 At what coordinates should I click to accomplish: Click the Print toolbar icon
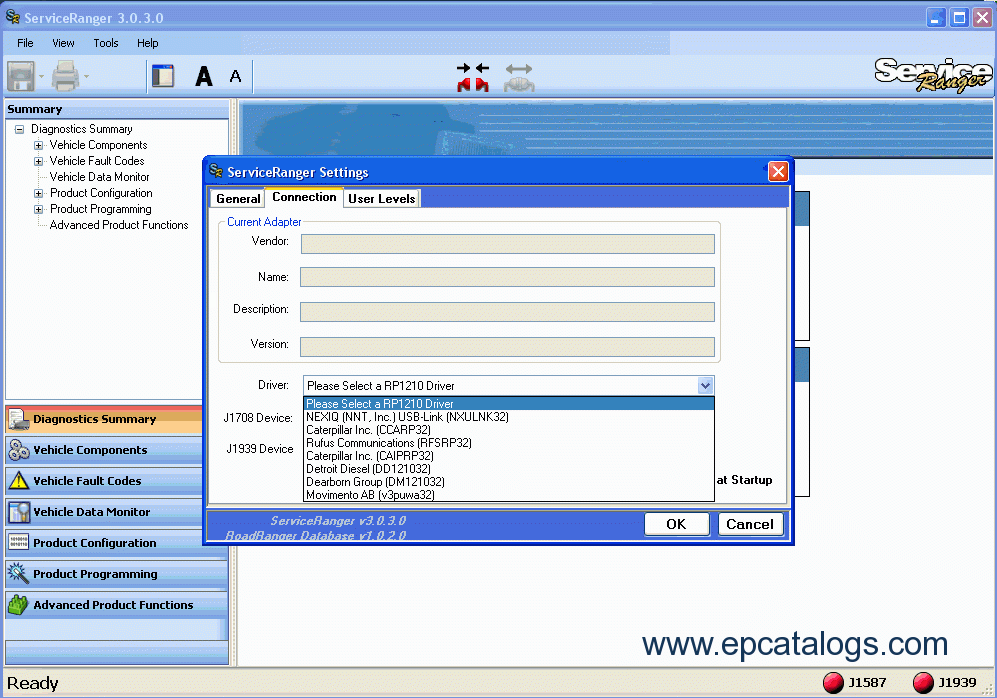(x=65, y=76)
